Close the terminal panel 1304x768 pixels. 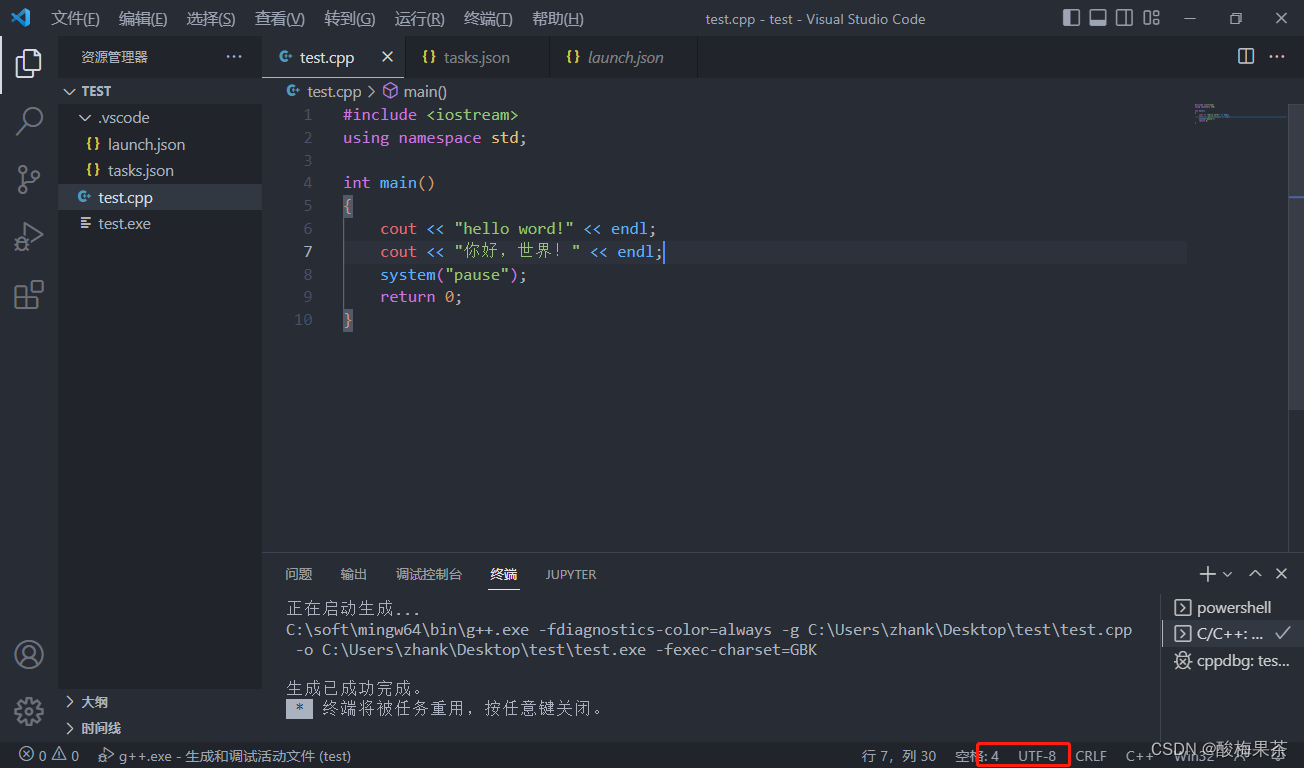1282,574
